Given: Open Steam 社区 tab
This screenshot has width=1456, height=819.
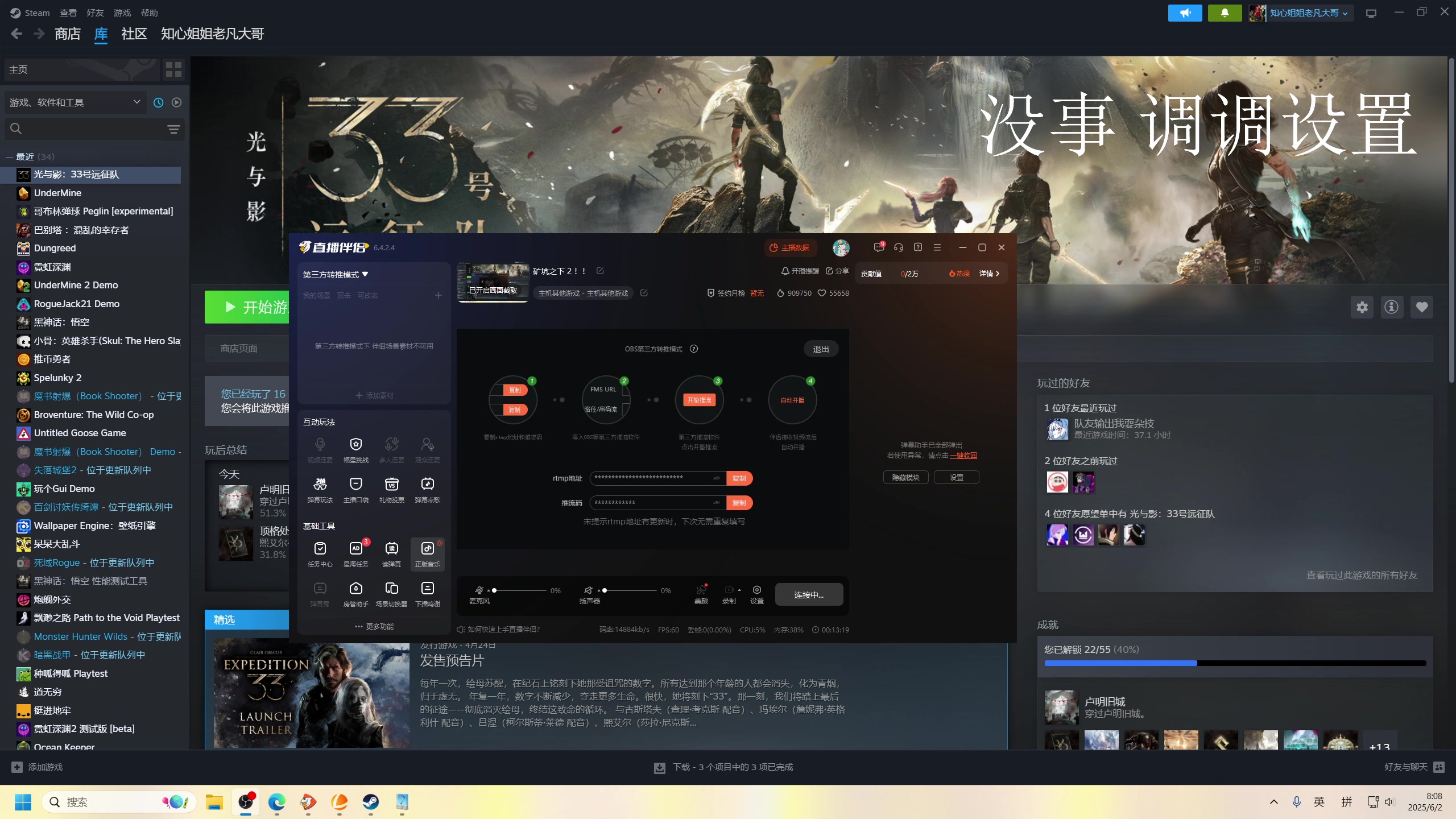Looking at the screenshot, I should pos(134,34).
